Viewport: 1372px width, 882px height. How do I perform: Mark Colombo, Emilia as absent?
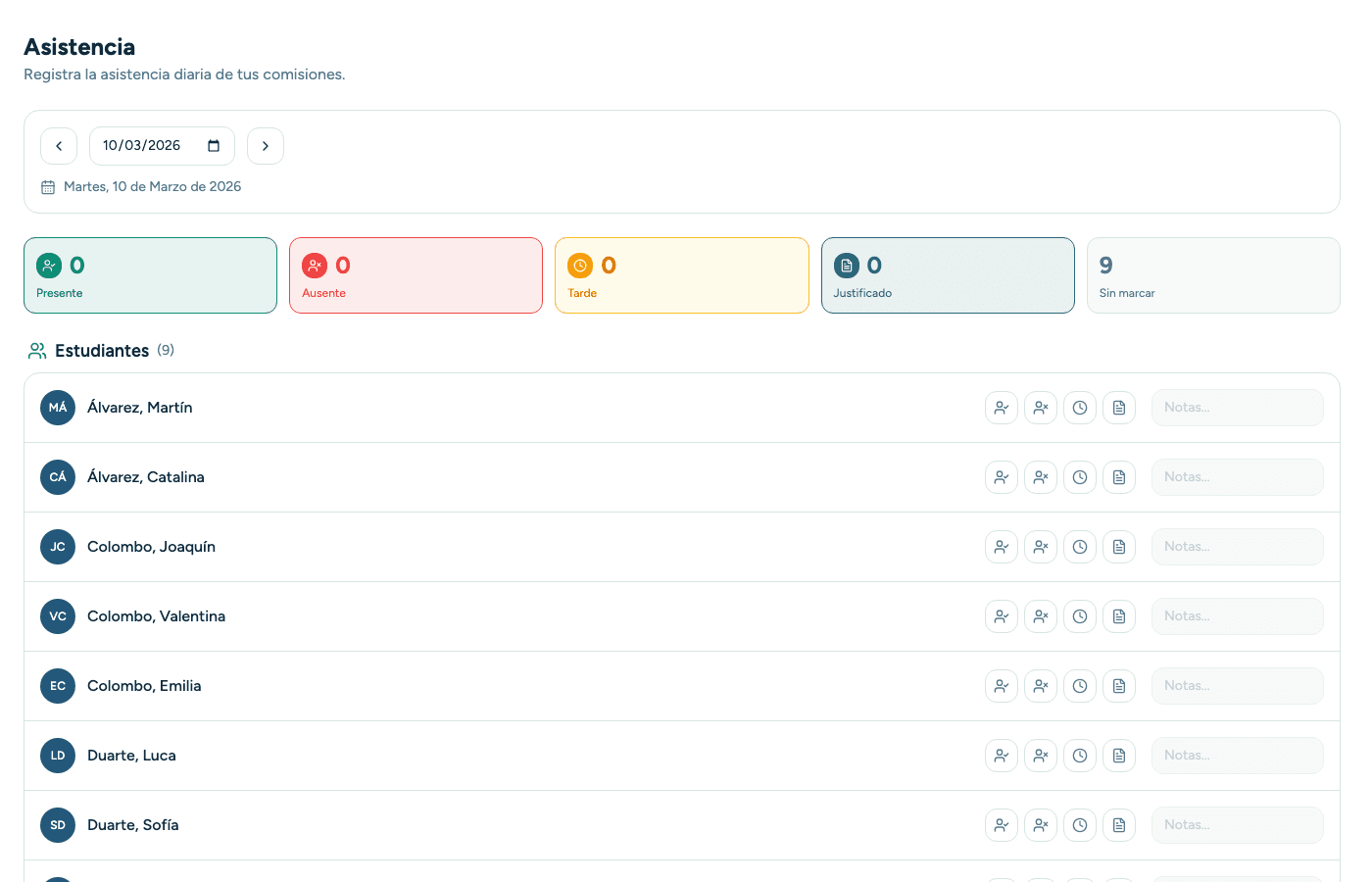[1041, 686]
